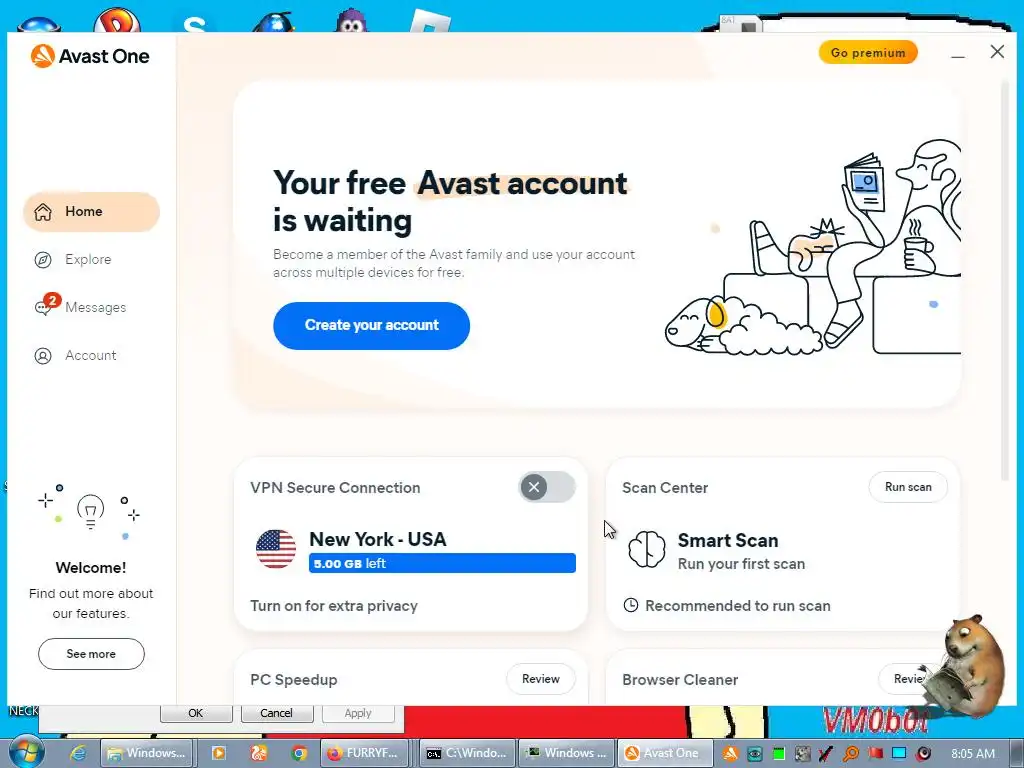Image resolution: width=1024 pixels, height=768 pixels.
Task: Click the vertical scrollbar of Avast window
Action: click(x=1006, y=281)
